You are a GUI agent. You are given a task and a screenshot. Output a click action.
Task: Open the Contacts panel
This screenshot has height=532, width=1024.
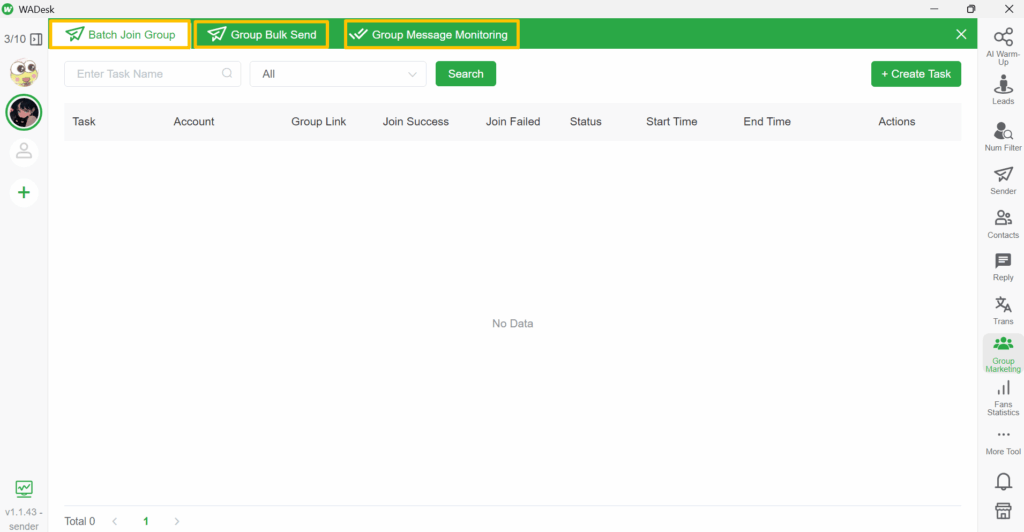tap(1003, 224)
